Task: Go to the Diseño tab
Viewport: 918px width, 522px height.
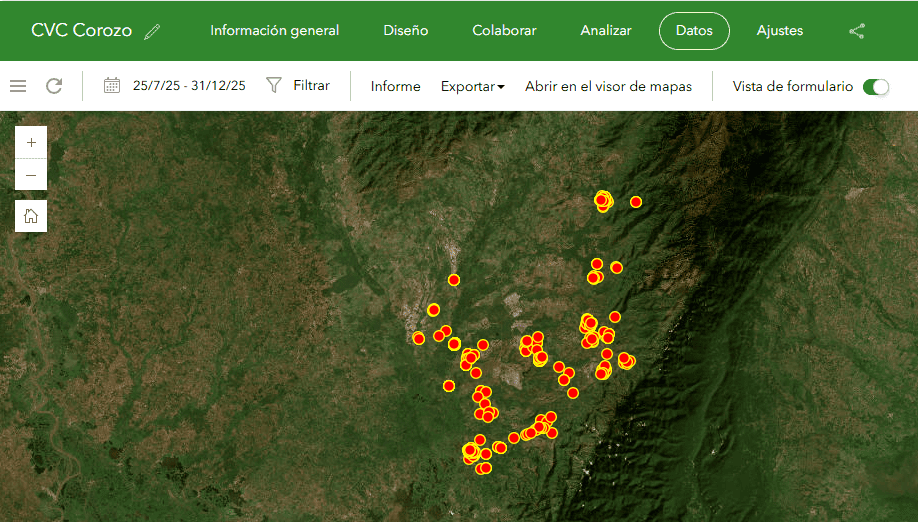Action: coord(405,31)
